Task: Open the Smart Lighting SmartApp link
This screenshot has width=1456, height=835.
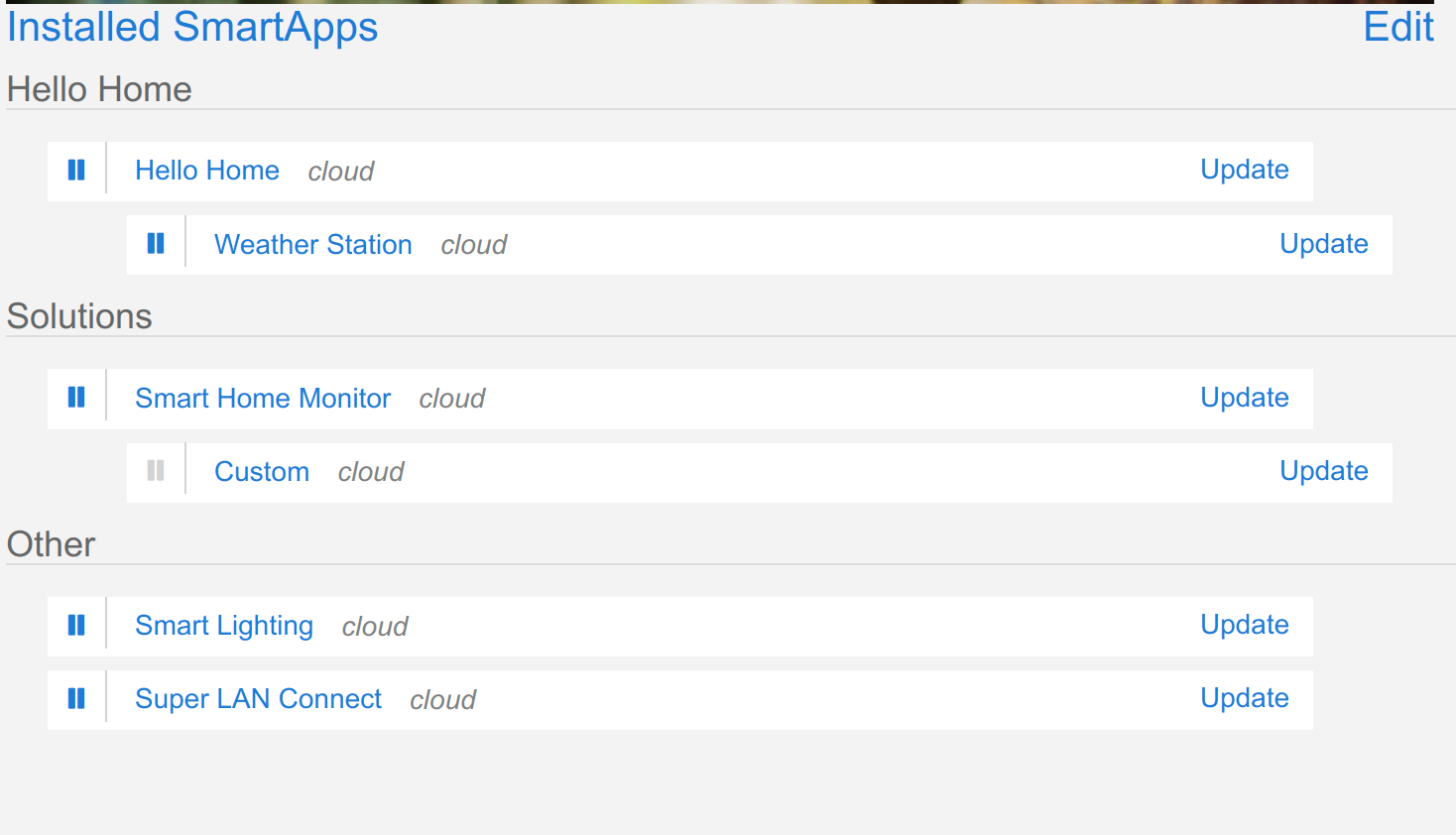Action: tap(224, 626)
